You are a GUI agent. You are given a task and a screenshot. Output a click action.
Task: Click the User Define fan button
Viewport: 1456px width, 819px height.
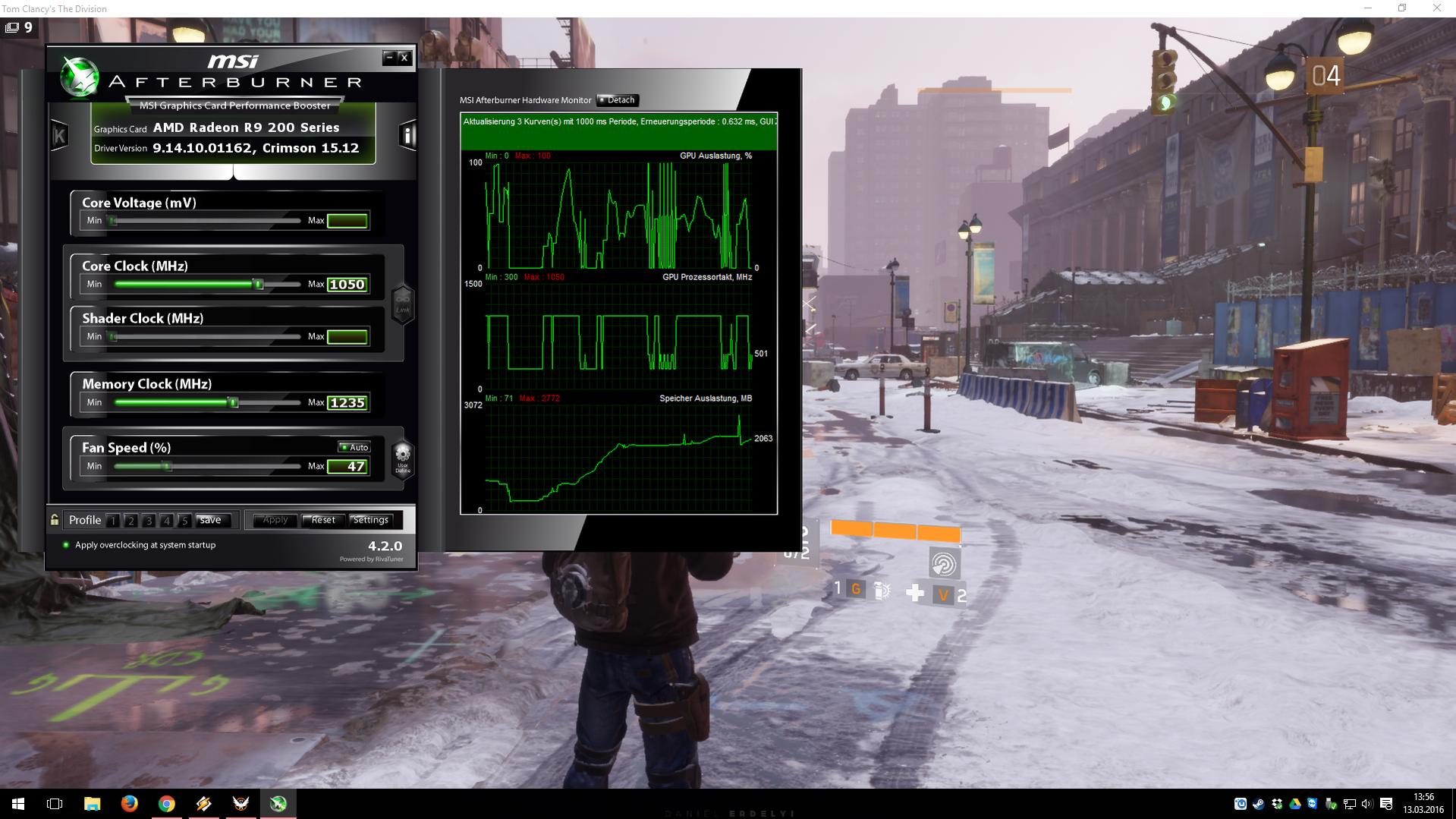coord(403,459)
